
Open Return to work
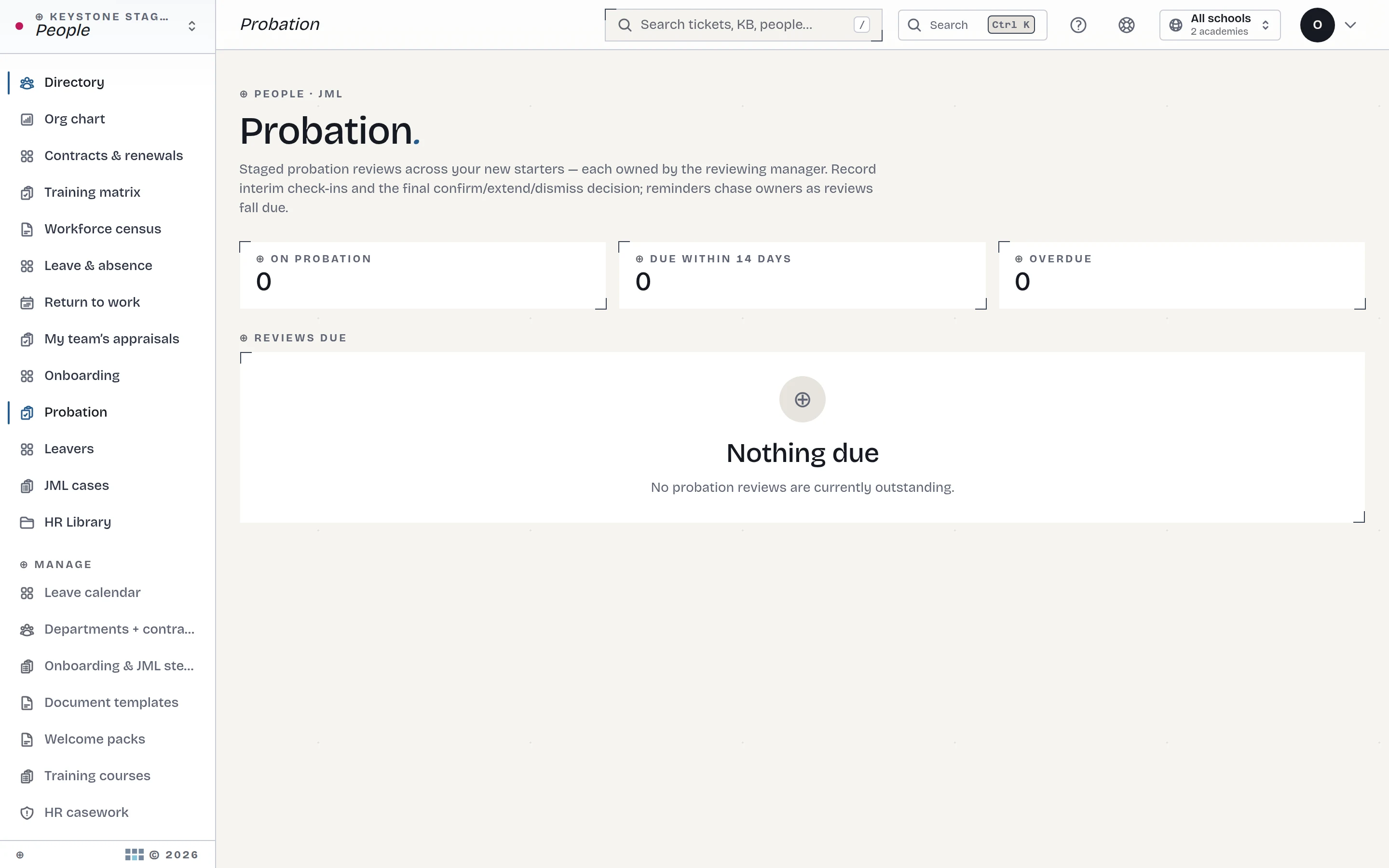tap(108, 302)
